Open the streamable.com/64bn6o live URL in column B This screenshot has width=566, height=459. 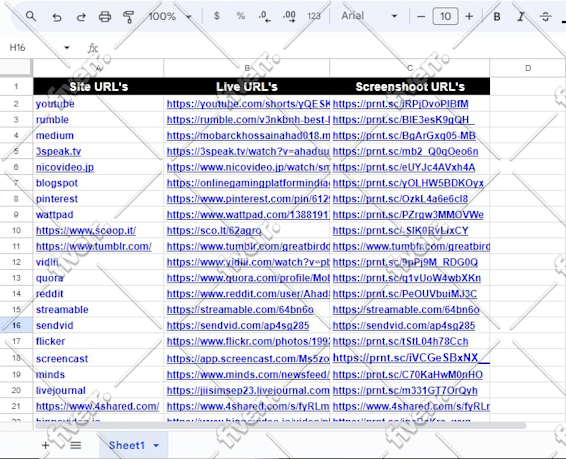240,310
